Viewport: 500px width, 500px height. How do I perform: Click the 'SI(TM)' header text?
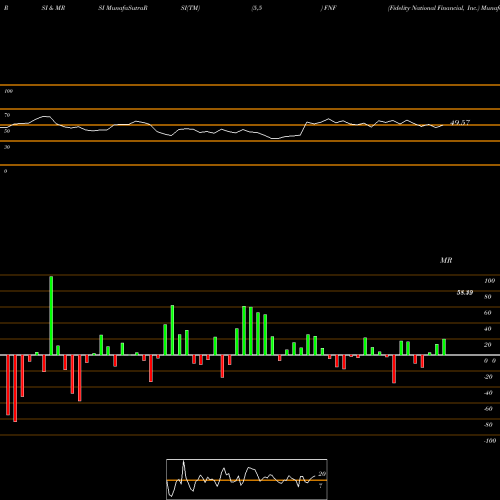pyautogui.click(x=190, y=8)
